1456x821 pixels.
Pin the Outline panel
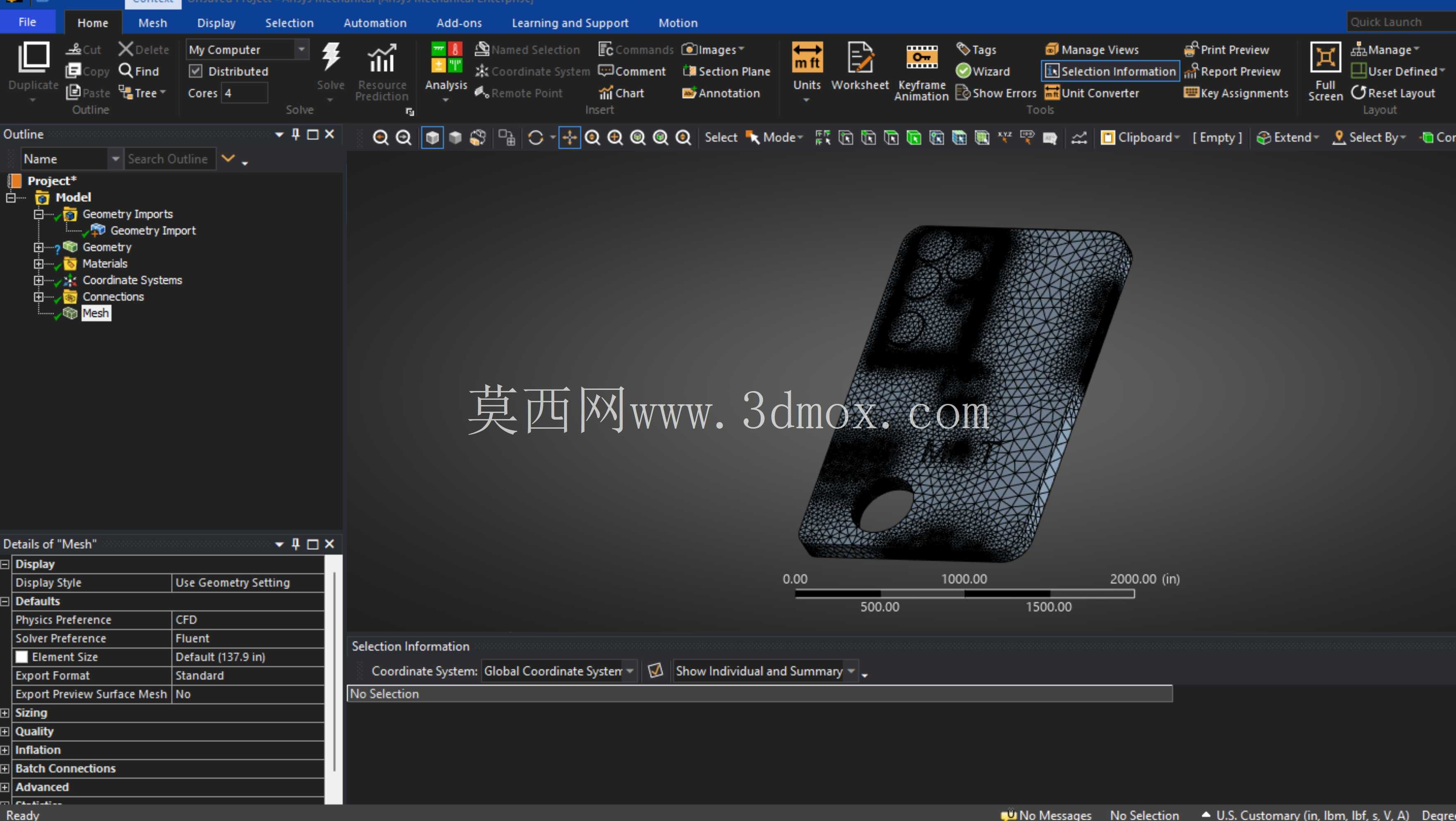[x=295, y=134]
